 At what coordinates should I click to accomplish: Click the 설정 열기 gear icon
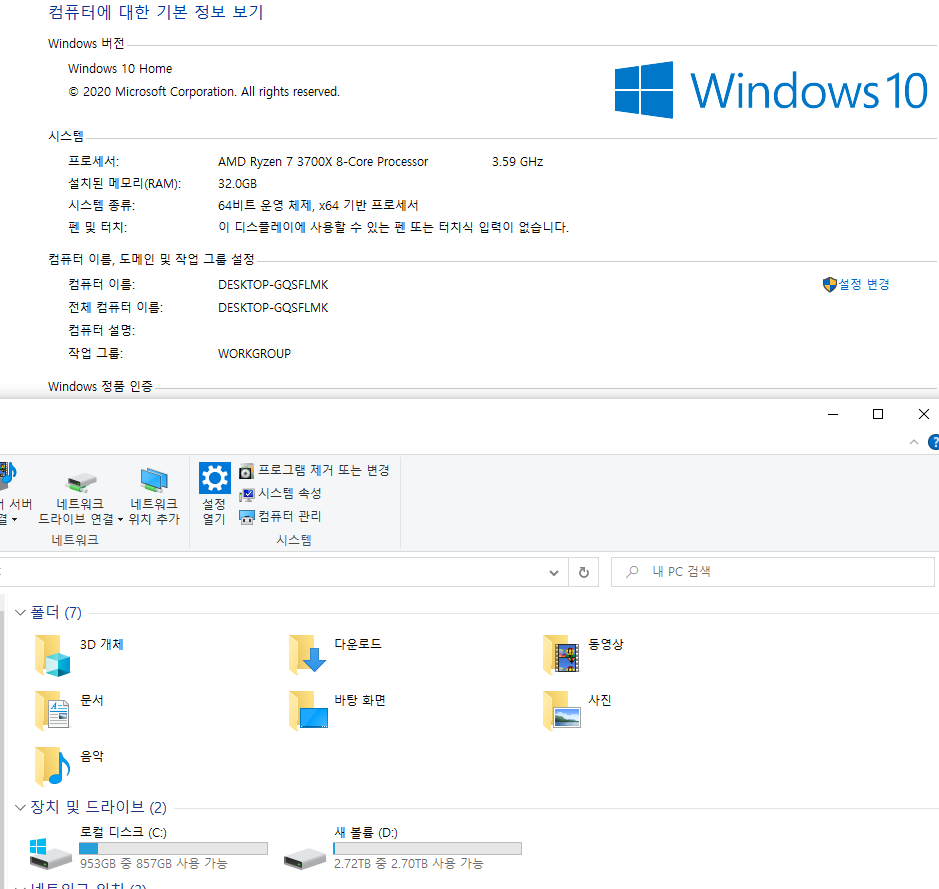click(214, 478)
